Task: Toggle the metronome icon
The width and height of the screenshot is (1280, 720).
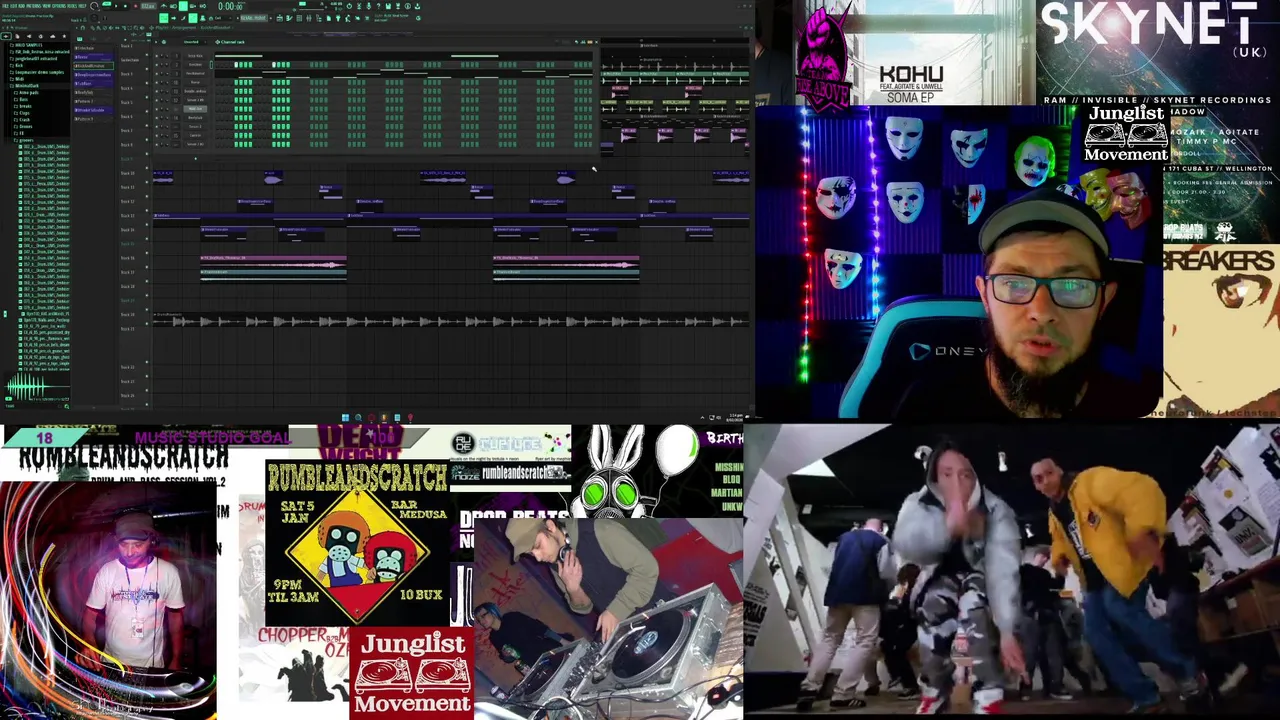Action: pos(163,5)
